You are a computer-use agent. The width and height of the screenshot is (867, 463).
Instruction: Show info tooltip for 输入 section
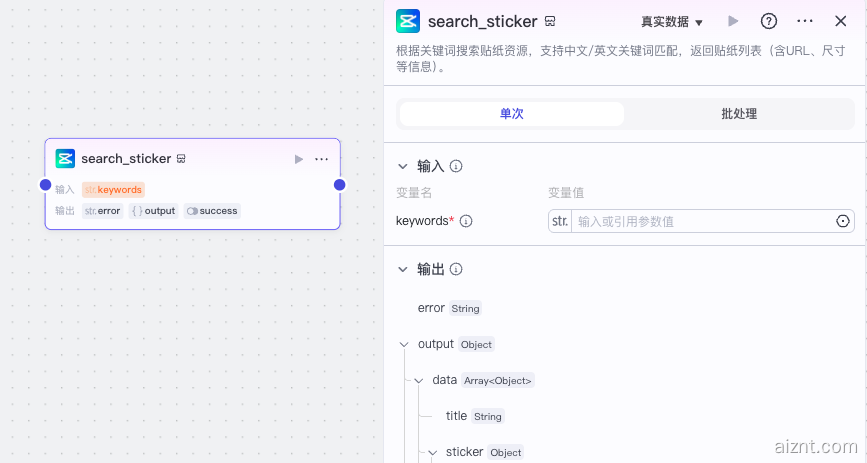(x=456, y=166)
